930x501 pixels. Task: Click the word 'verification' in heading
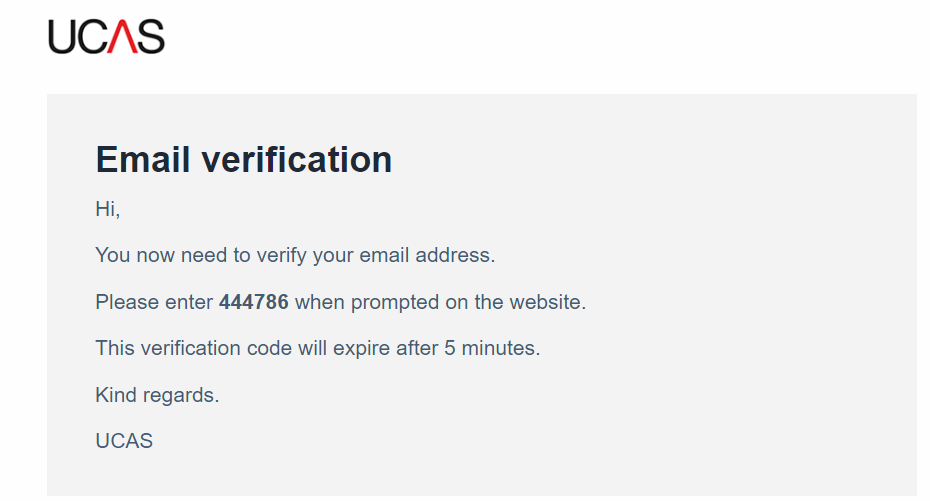coord(297,159)
